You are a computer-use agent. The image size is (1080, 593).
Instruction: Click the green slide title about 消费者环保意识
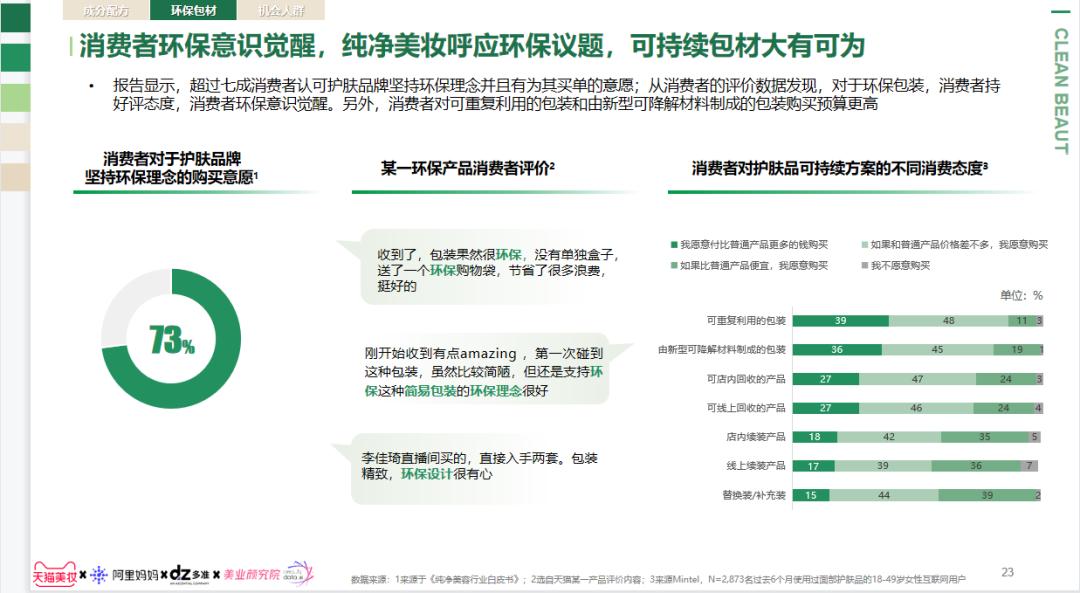pos(400,45)
